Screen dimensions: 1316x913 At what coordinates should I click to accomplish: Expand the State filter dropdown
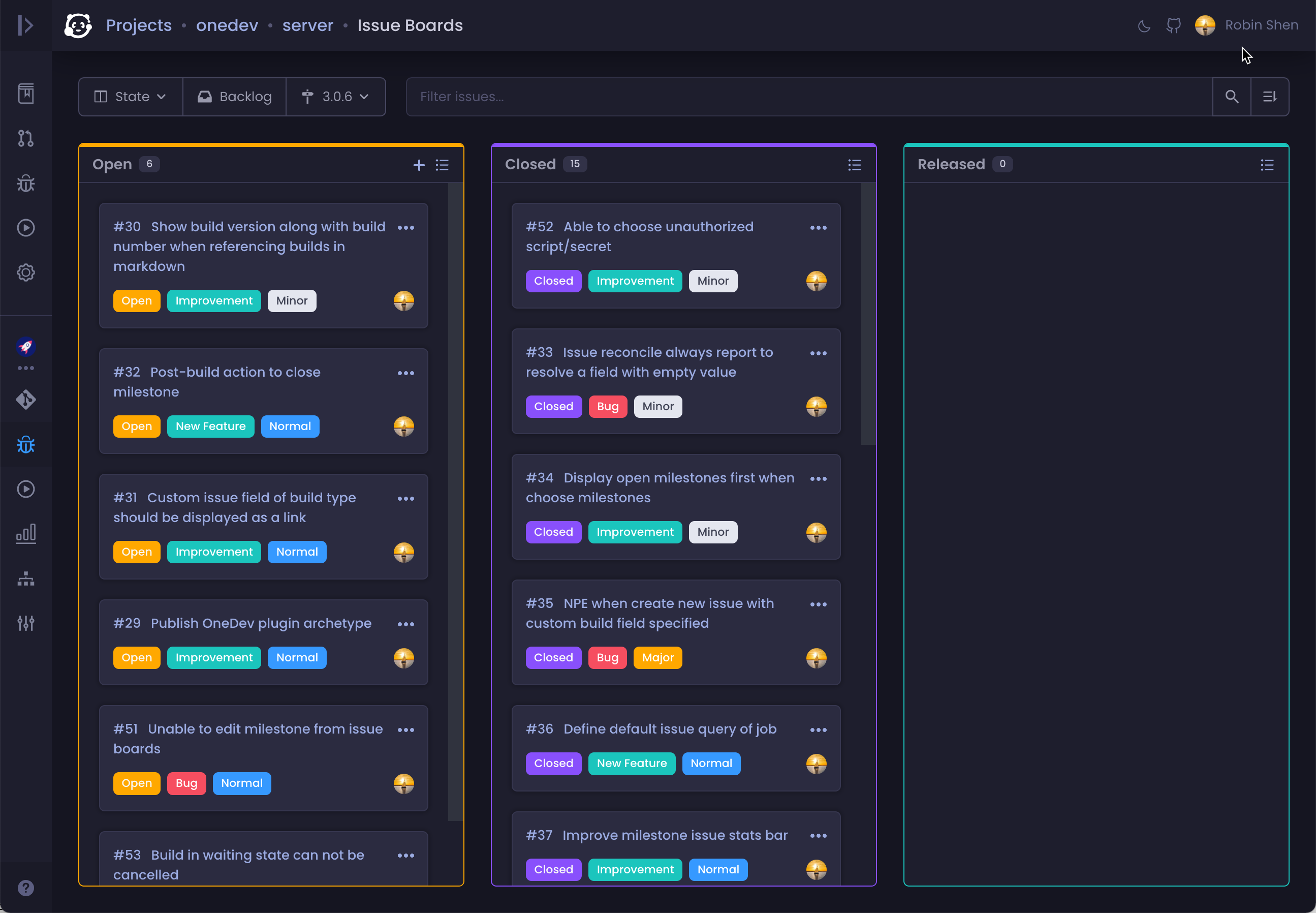(131, 96)
